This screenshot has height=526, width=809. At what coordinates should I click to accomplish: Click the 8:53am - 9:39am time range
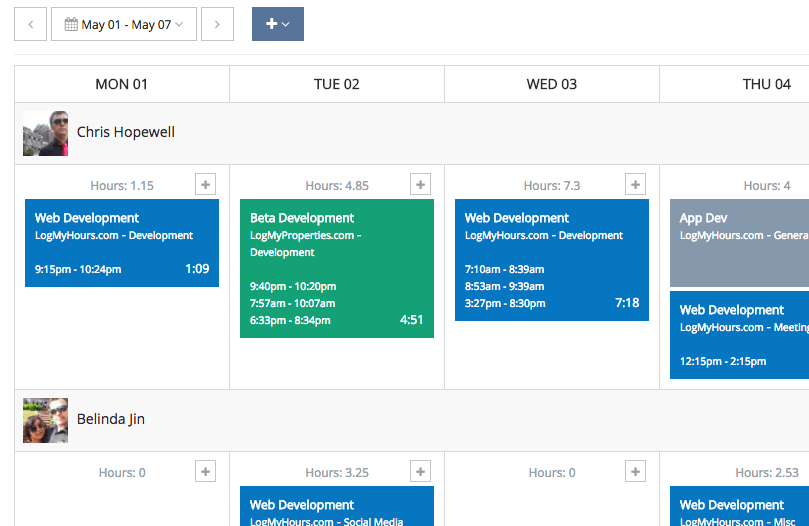(504, 286)
